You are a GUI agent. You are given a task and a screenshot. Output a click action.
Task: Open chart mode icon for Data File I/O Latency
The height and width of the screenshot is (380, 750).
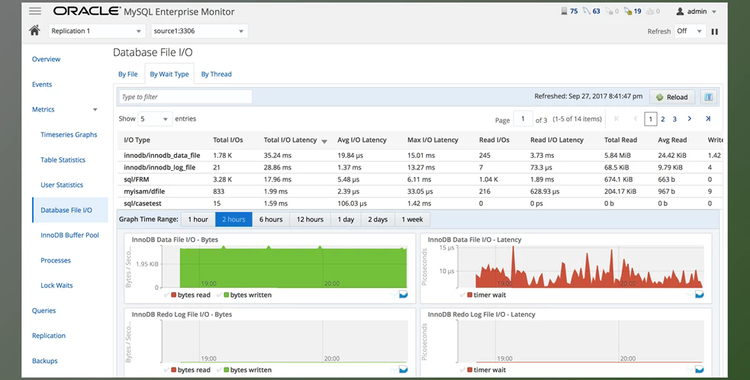coord(699,294)
